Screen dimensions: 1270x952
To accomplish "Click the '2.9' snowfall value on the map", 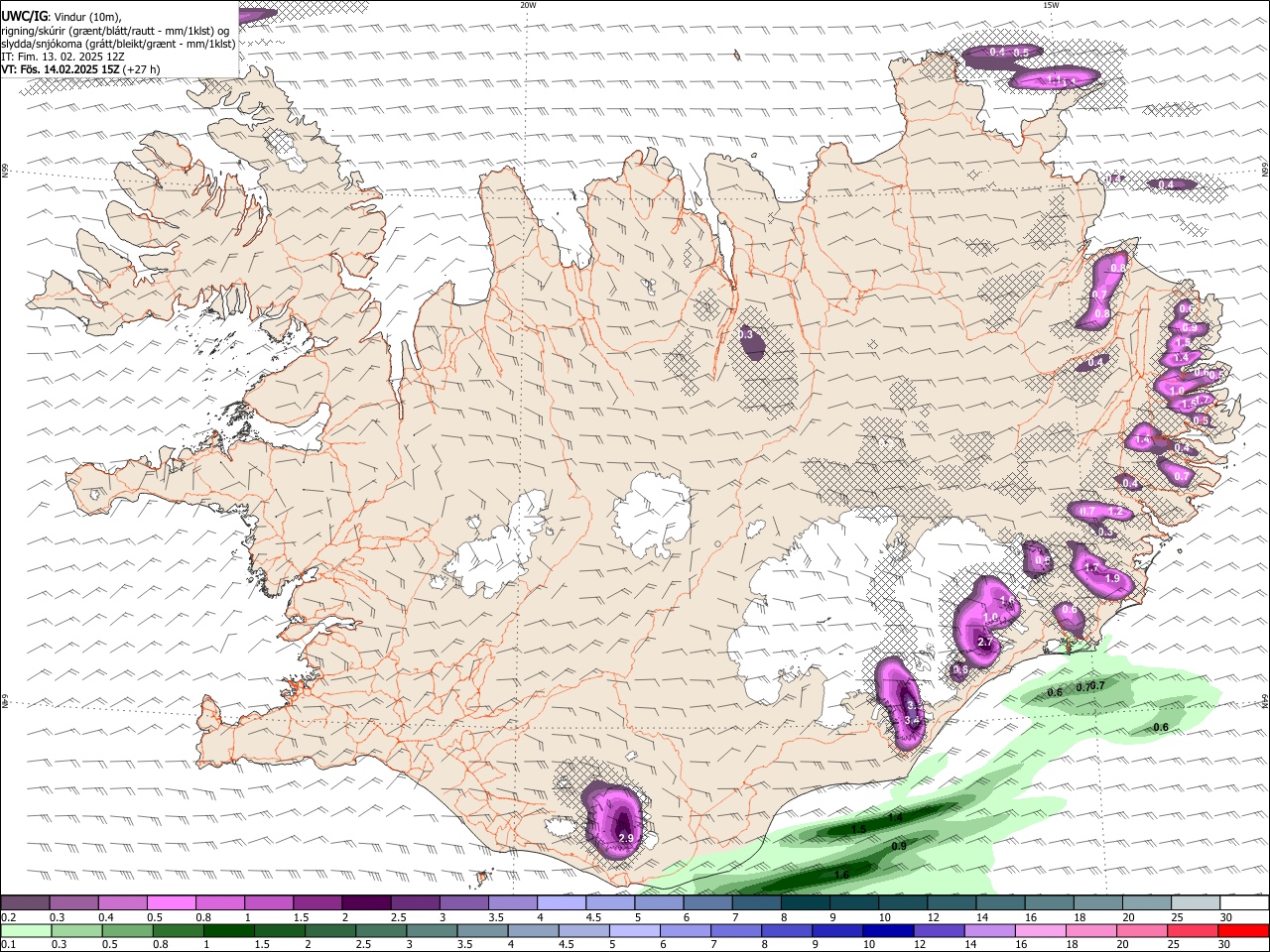I will tap(626, 838).
